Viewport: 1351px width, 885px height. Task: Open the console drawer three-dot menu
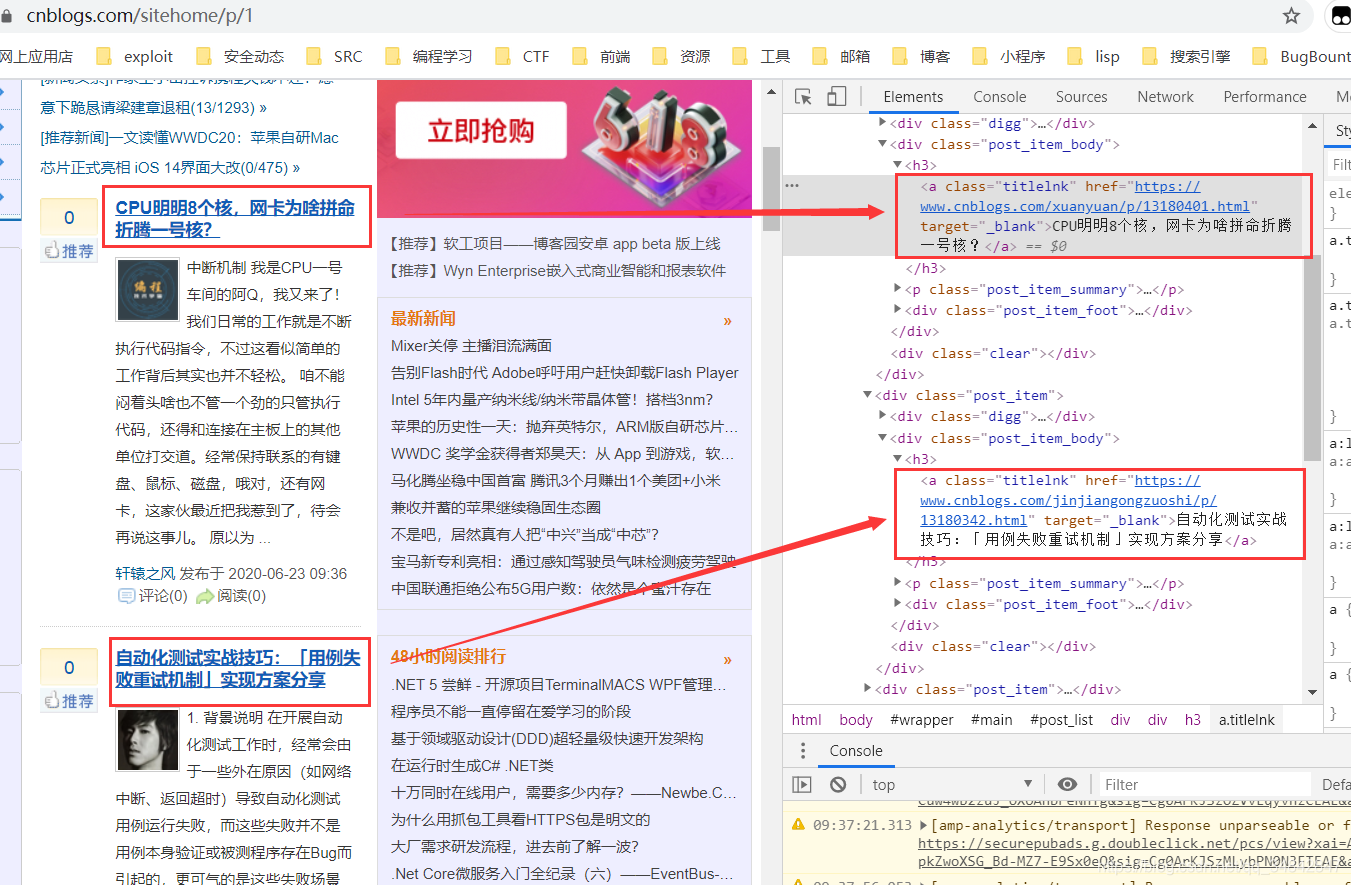pos(802,751)
